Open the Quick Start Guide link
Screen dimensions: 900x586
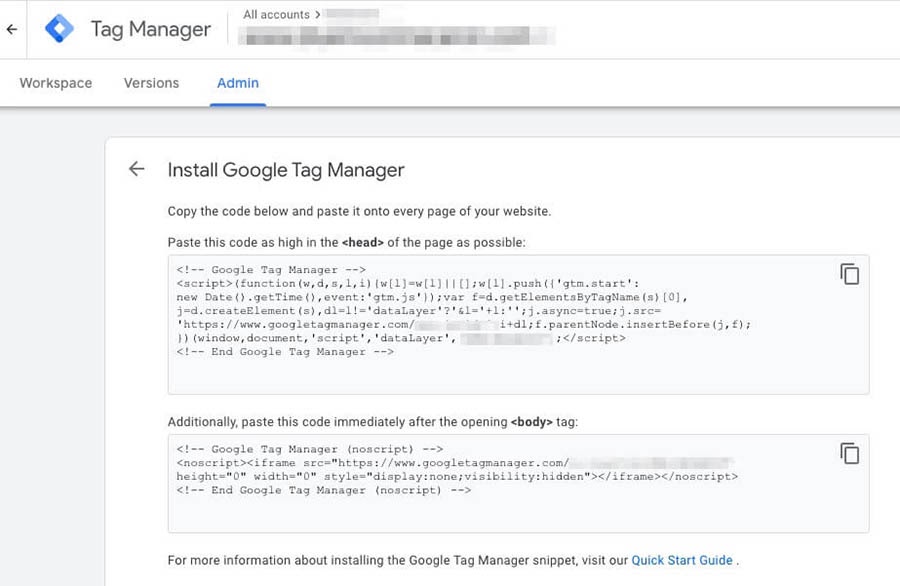tap(682, 560)
